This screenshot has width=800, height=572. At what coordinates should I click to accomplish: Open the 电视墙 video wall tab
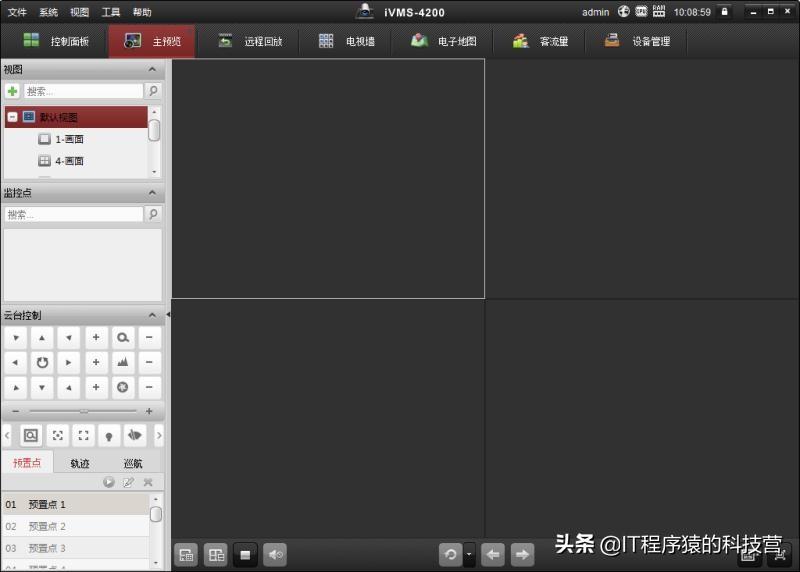click(347, 41)
